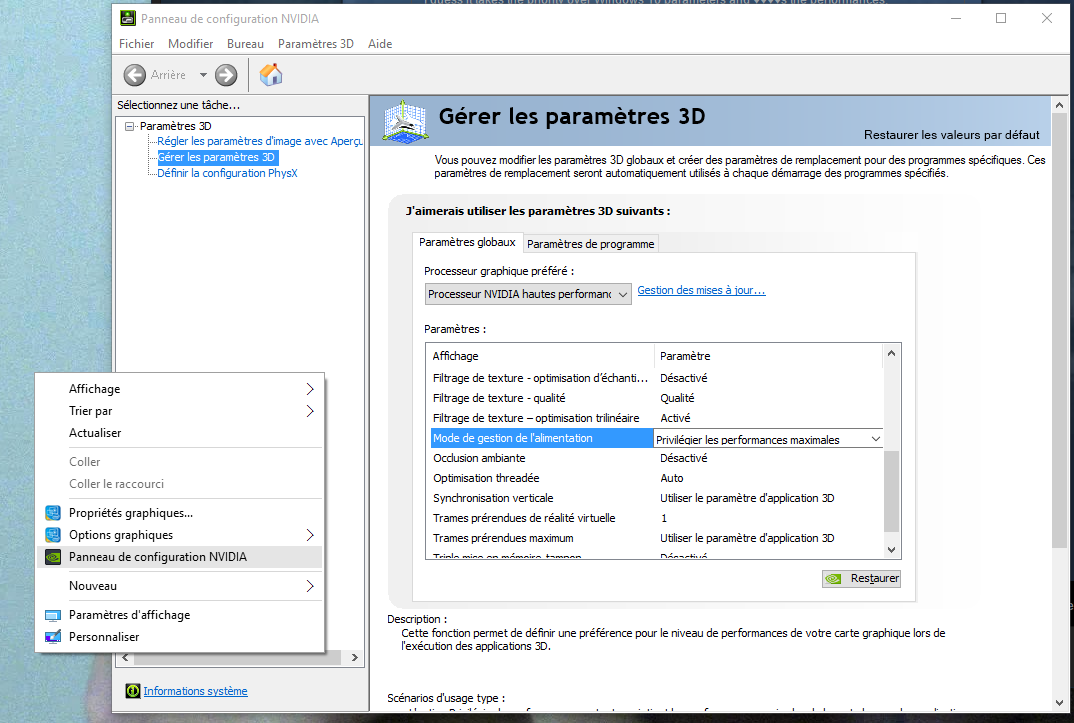Click the Informations système icon
The width and height of the screenshot is (1074, 723).
coord(133,691)
